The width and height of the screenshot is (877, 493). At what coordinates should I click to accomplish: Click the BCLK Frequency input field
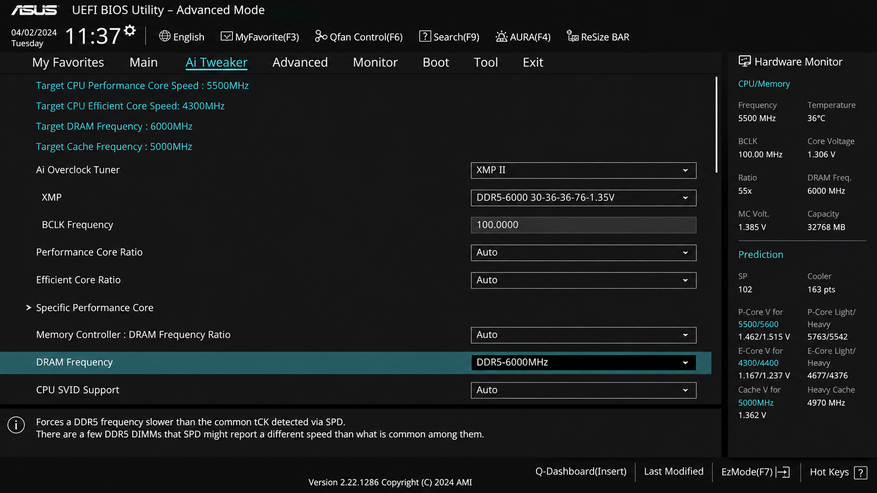pos(583,225)
